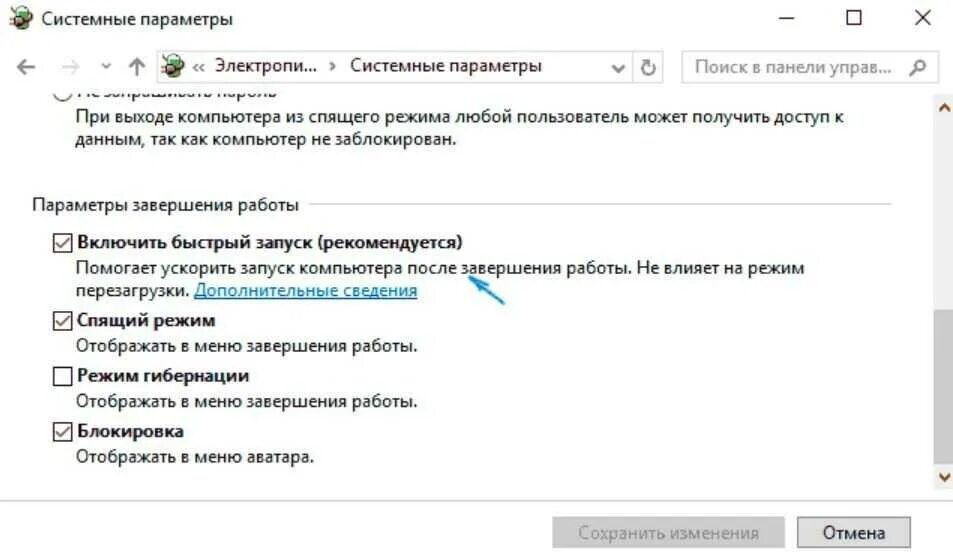Go up one level arrow
Viewport: 953px width, 559px height.
pos(137,66)
